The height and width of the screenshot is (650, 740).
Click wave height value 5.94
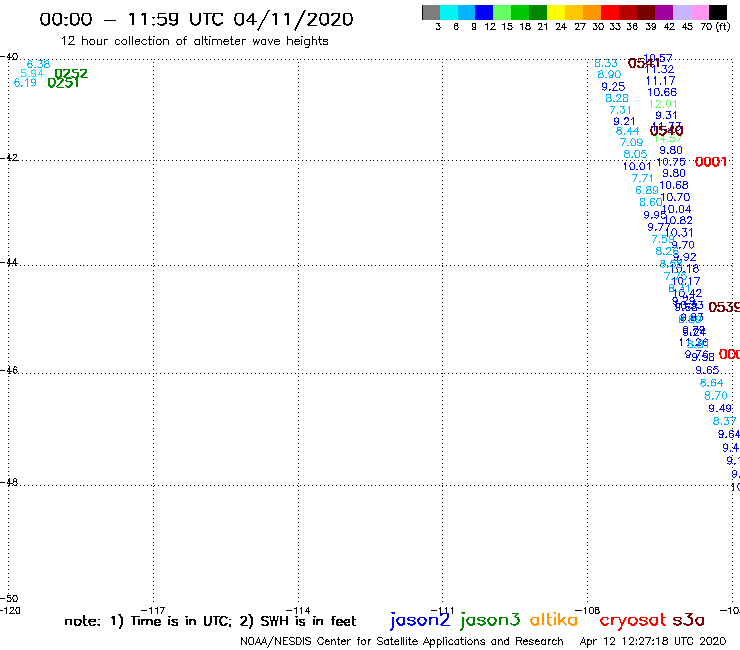(32, 73)
